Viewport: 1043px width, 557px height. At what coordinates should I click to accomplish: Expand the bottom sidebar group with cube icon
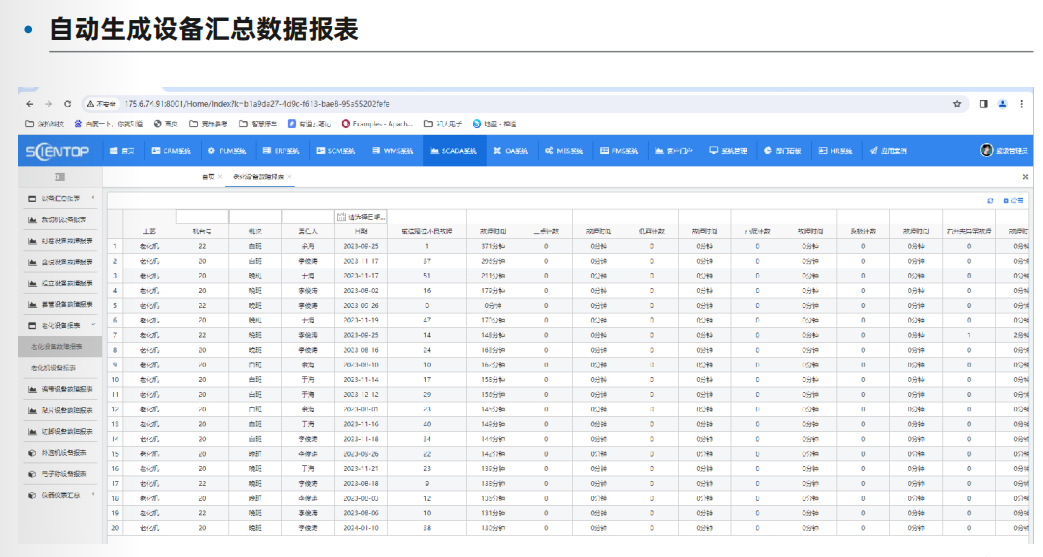pos(92,495)
